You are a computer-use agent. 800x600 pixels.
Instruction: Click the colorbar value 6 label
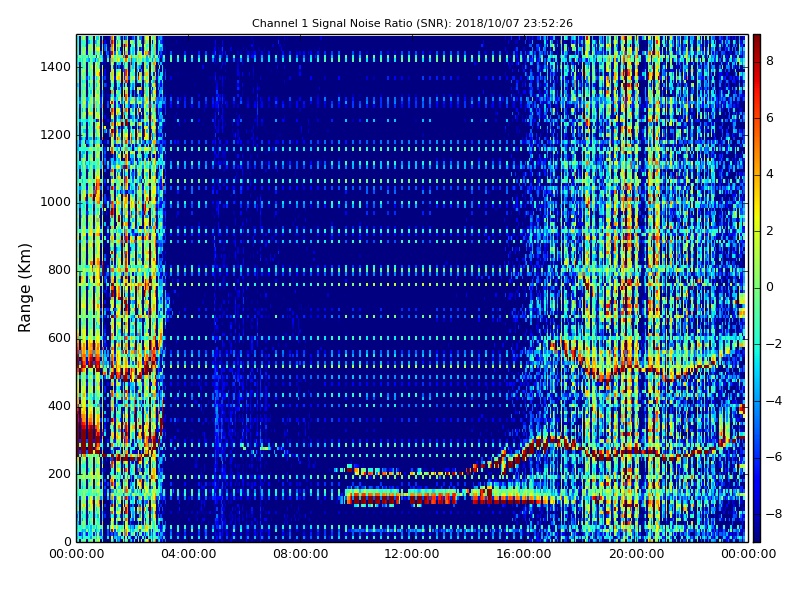[x=770, y=118]
